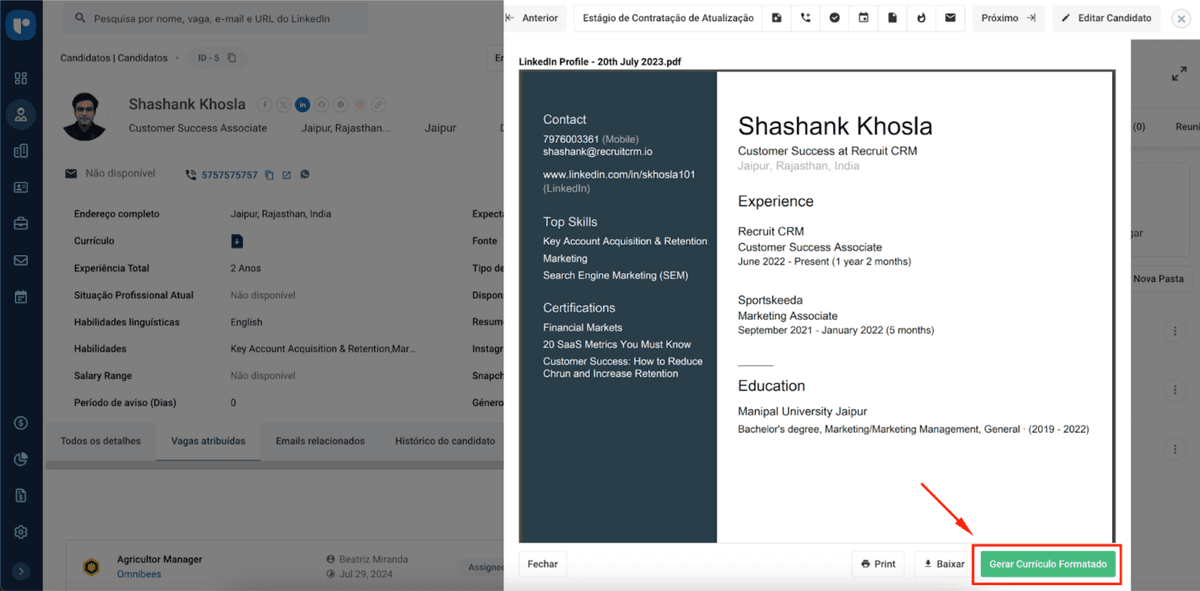Click the calendar meeting icon in toolbar
This screenshot has height=591, width=1200.
tap(864, 18)
